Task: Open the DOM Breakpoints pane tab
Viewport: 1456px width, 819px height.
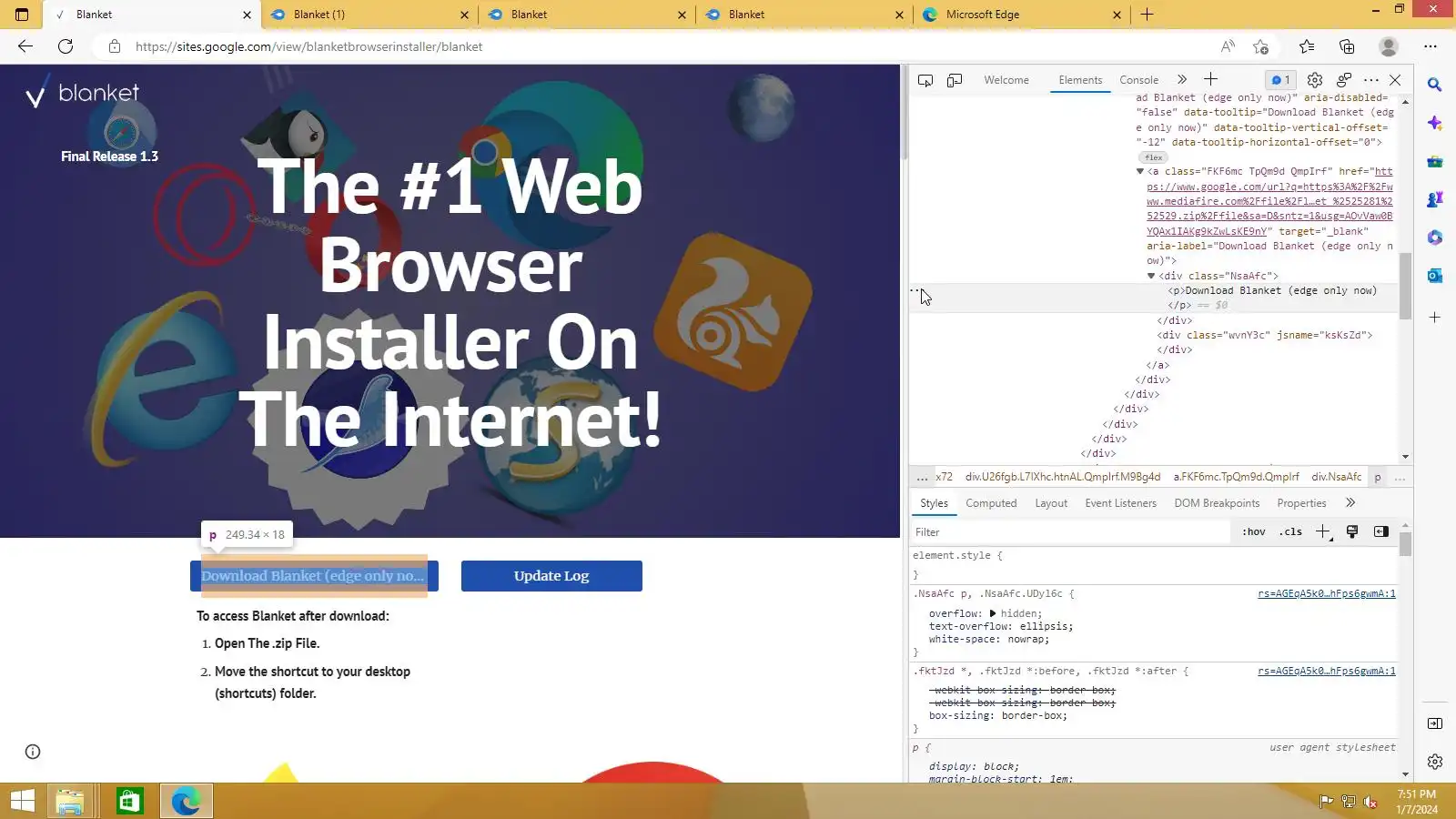Action: pyautogui.click(x=1217, y=503)
